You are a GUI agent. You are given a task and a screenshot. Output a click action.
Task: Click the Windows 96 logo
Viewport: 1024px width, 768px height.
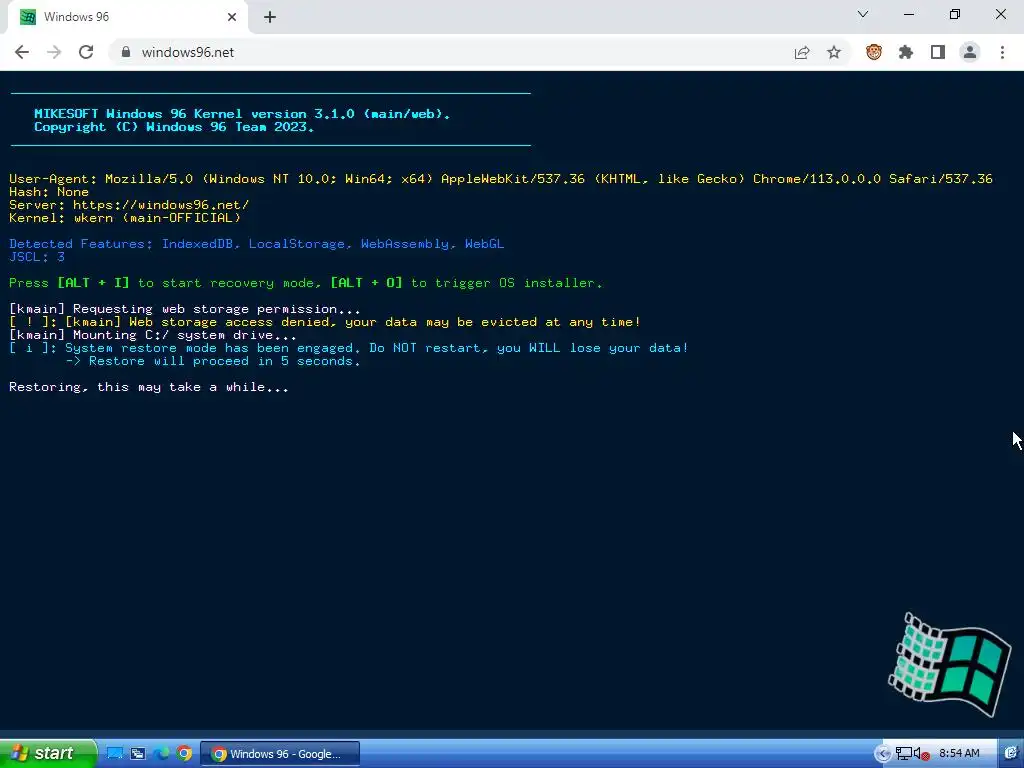[950, 664]
